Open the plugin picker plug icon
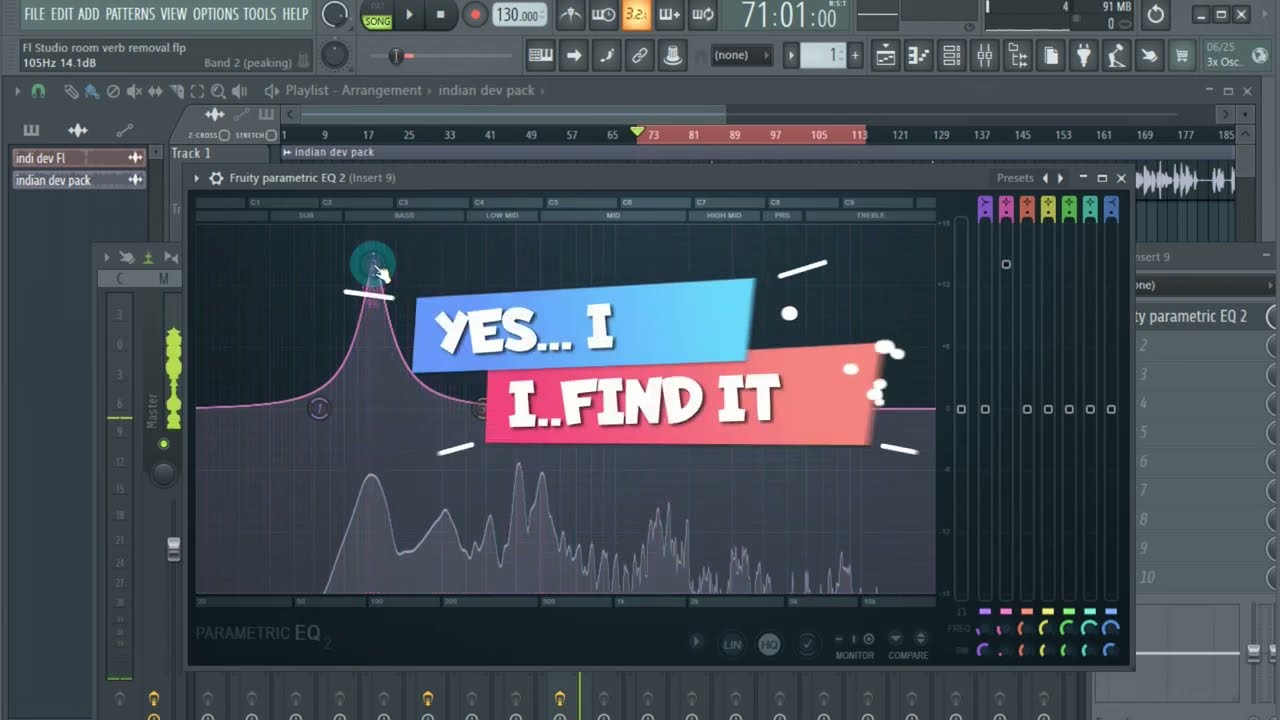Viewport: 1280px width, 720px height. (1083, 56)
